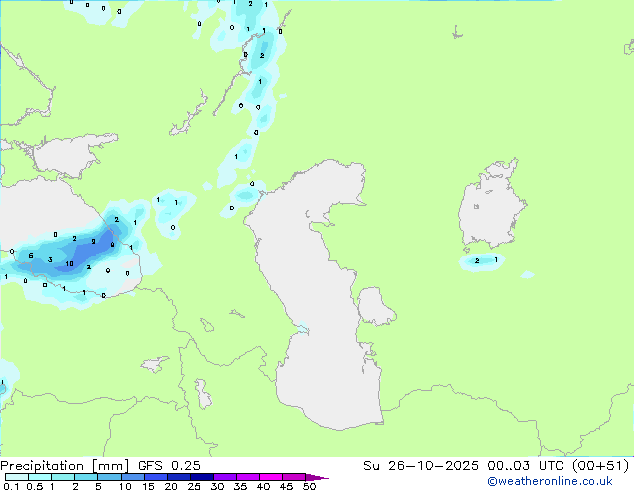Click the 'Precipitation [mm]' title text
The height and width of the screenshot is (490, 634).
[65, 466]
